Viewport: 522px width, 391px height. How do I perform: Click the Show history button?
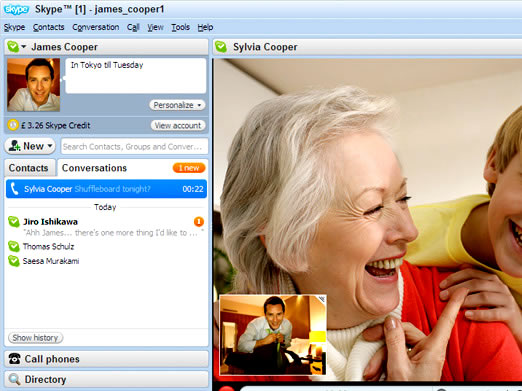35,338
